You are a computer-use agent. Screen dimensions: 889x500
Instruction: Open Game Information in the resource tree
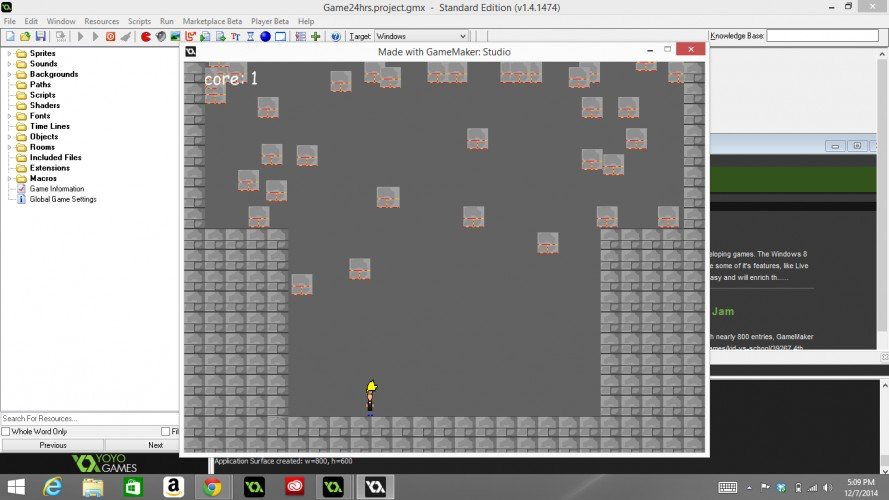click(57, 189)
